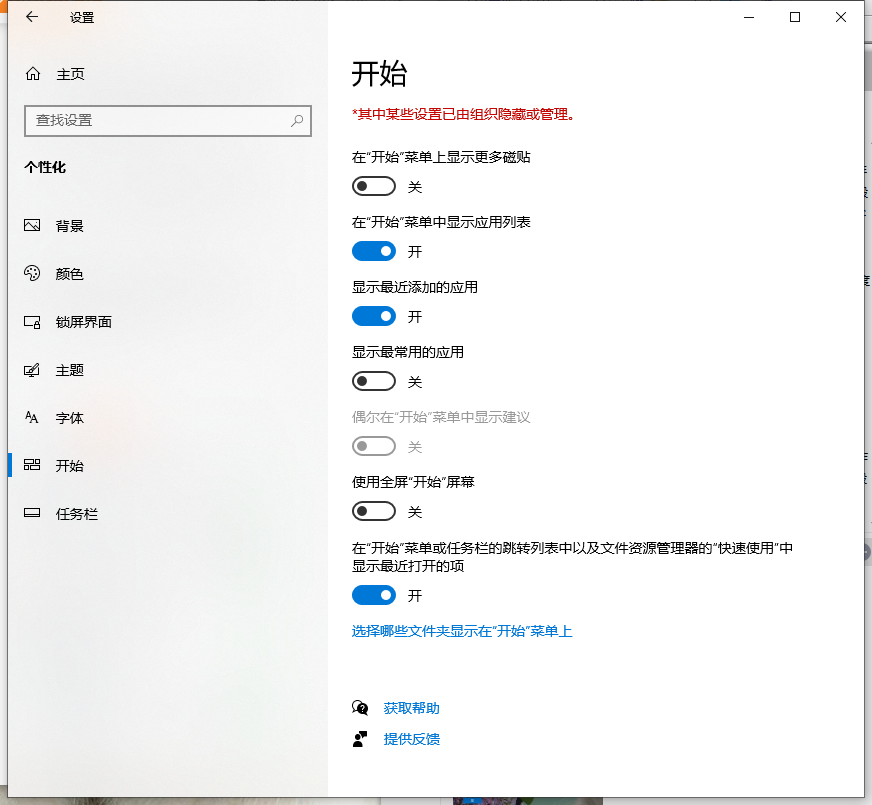Toggle 显示最常用的应用 on
Image resolution: width=872 pixels, height=805 pixels.
374,381
